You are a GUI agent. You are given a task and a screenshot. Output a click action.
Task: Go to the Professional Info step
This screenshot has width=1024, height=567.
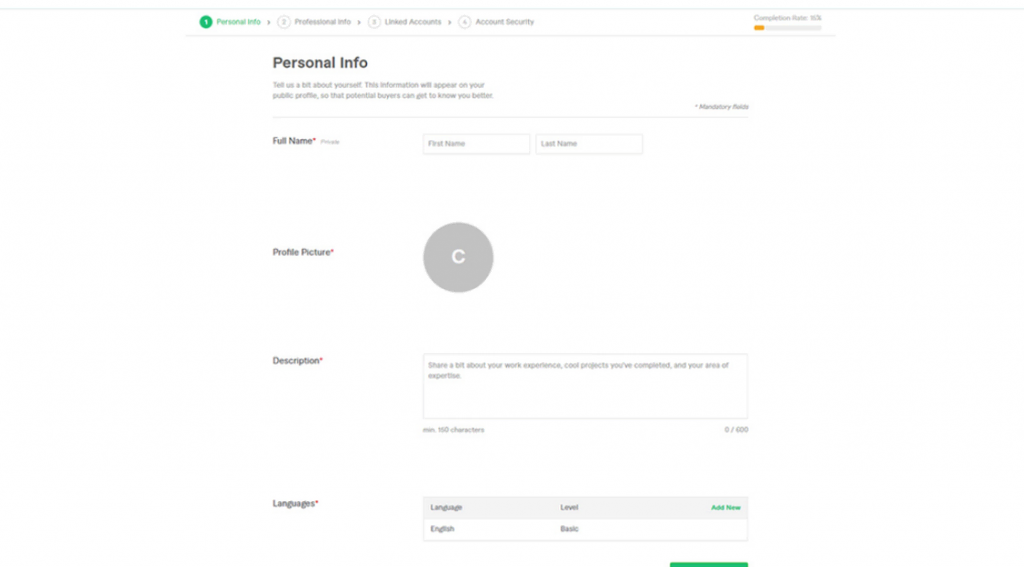point(322,22)
